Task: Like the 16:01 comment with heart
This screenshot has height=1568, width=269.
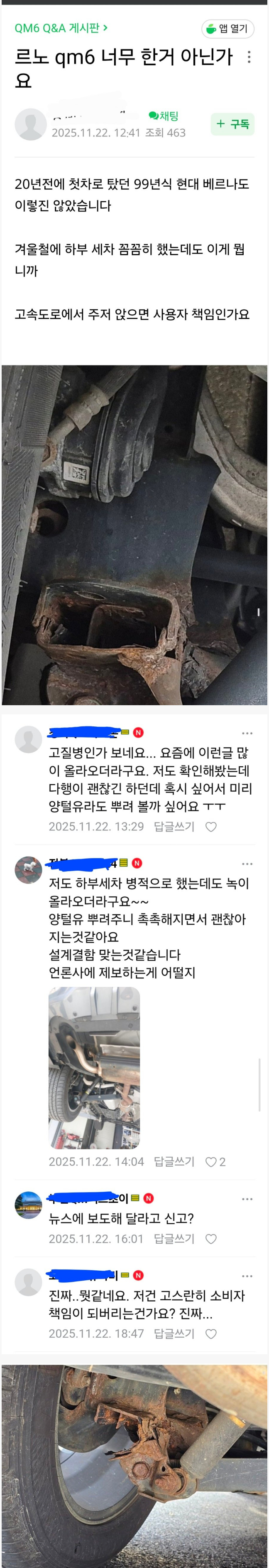Action: pos(211,1239)
